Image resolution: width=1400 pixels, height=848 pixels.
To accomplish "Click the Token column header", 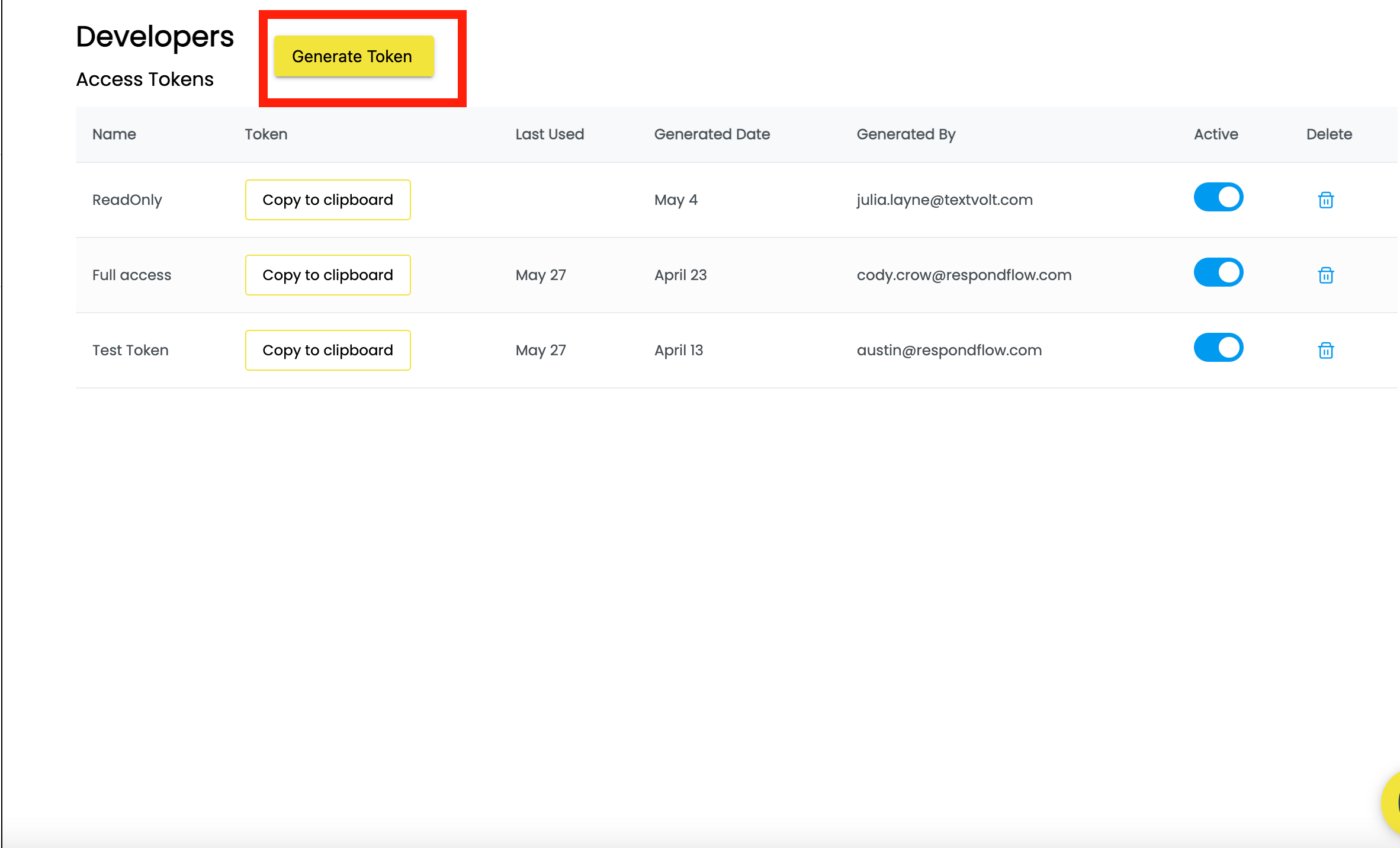I will pos(266,134).
